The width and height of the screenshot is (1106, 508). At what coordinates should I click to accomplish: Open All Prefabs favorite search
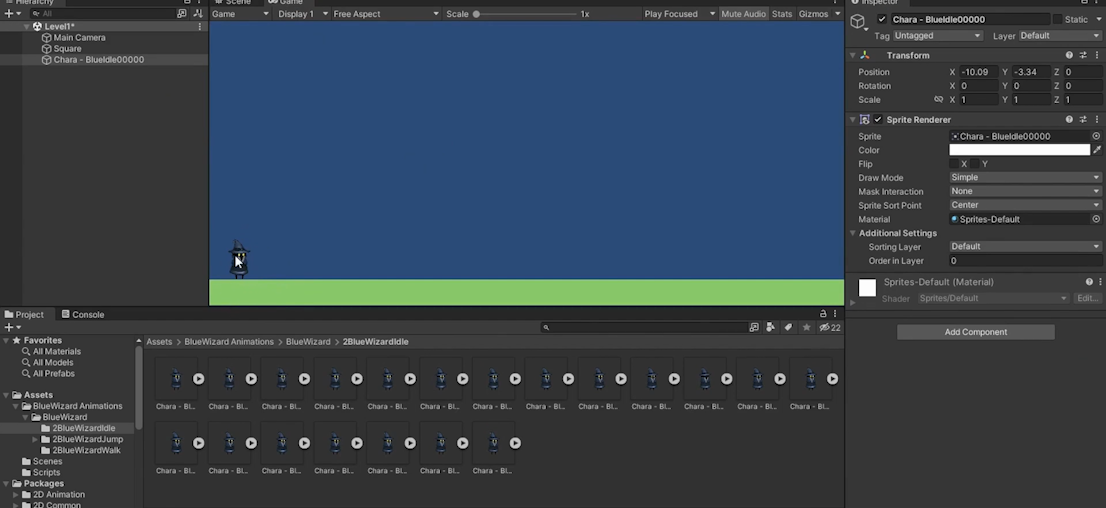pyautogui.click(x=53, y=373)
